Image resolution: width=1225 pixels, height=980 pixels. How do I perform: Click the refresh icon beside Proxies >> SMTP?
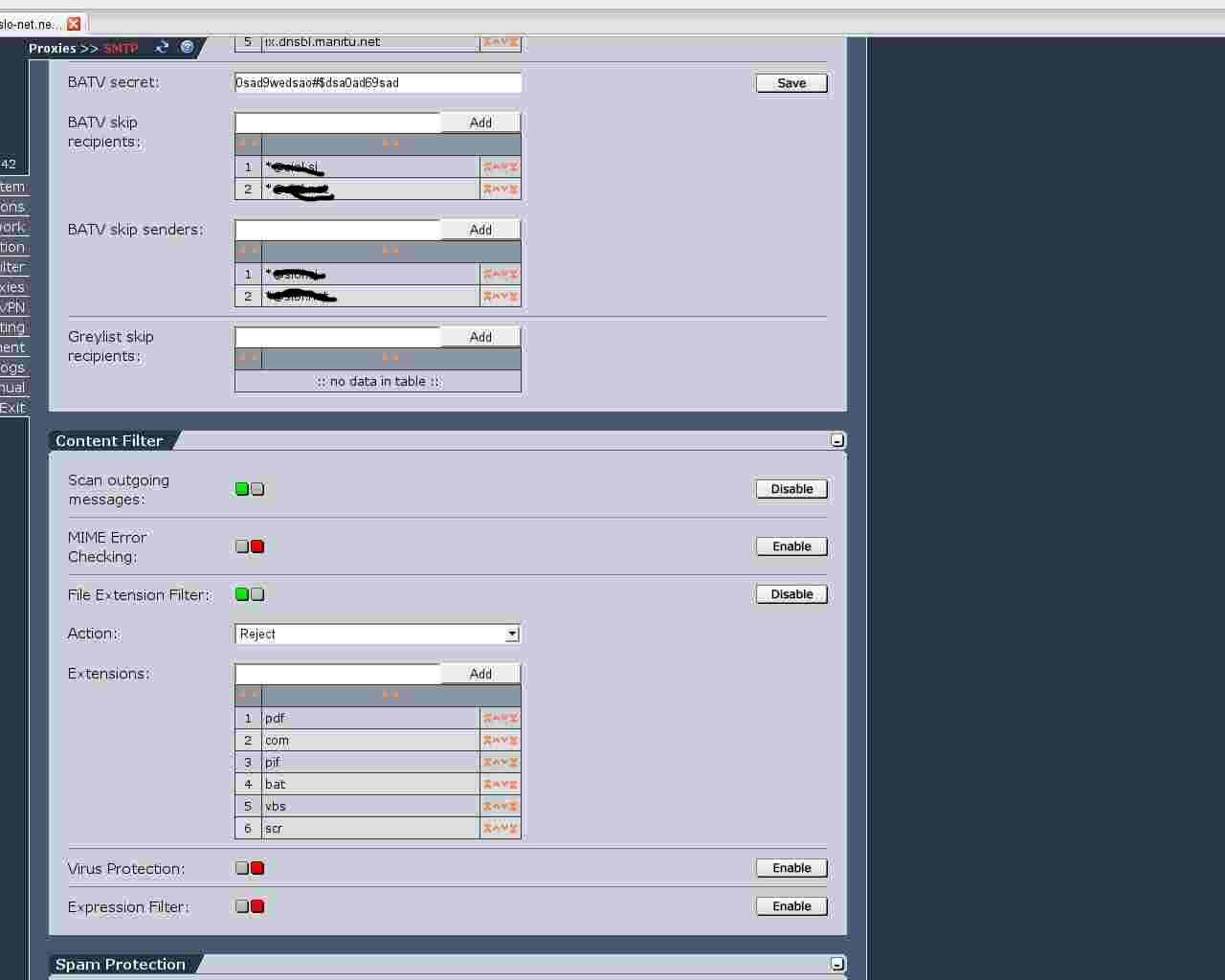pyautogui.click(x=162, y=47)
